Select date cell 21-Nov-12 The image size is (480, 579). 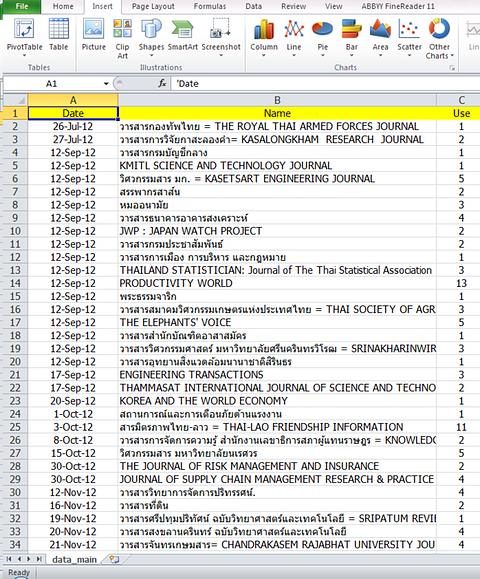tap(73, 545)
